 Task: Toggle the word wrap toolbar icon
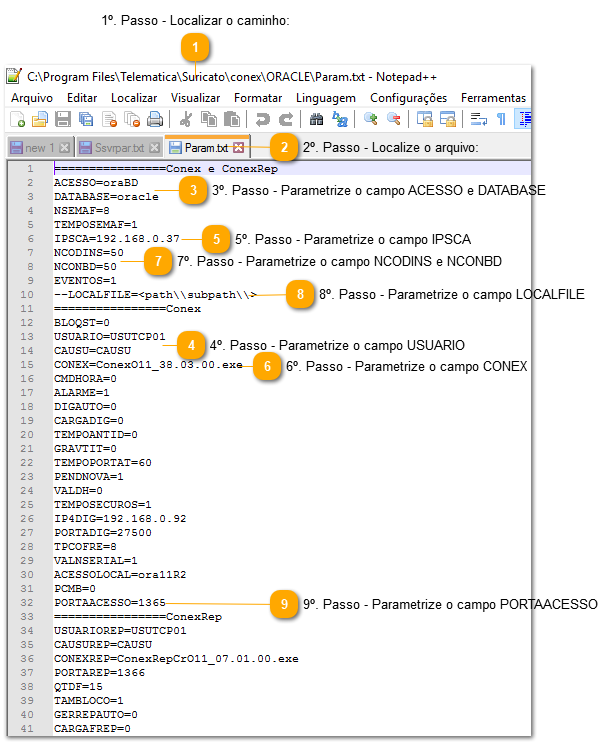[x=479, y=120]
